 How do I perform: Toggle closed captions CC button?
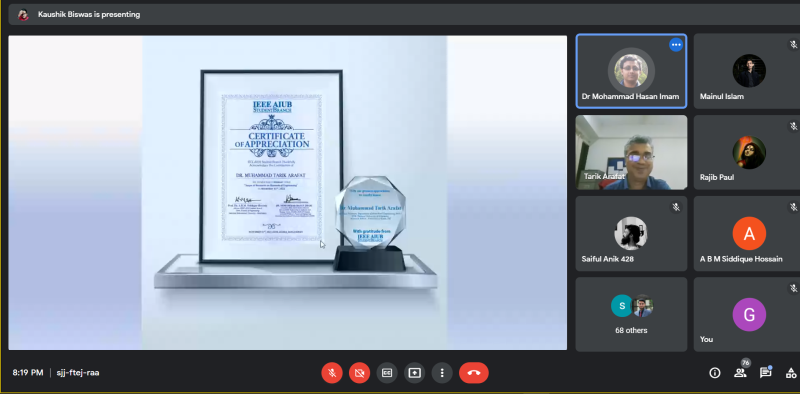point(387,373)
